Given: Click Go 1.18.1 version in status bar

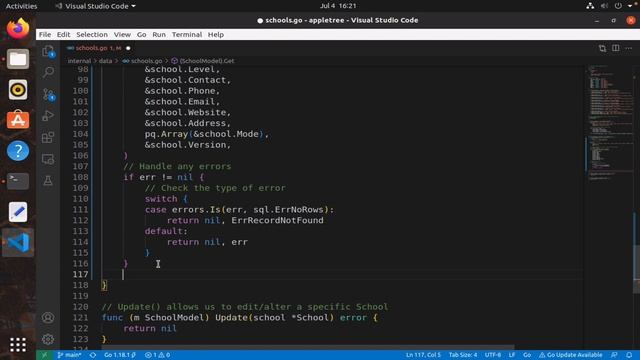Looking at the screenshot, I should pyautogui.click(x=120, y=355).
